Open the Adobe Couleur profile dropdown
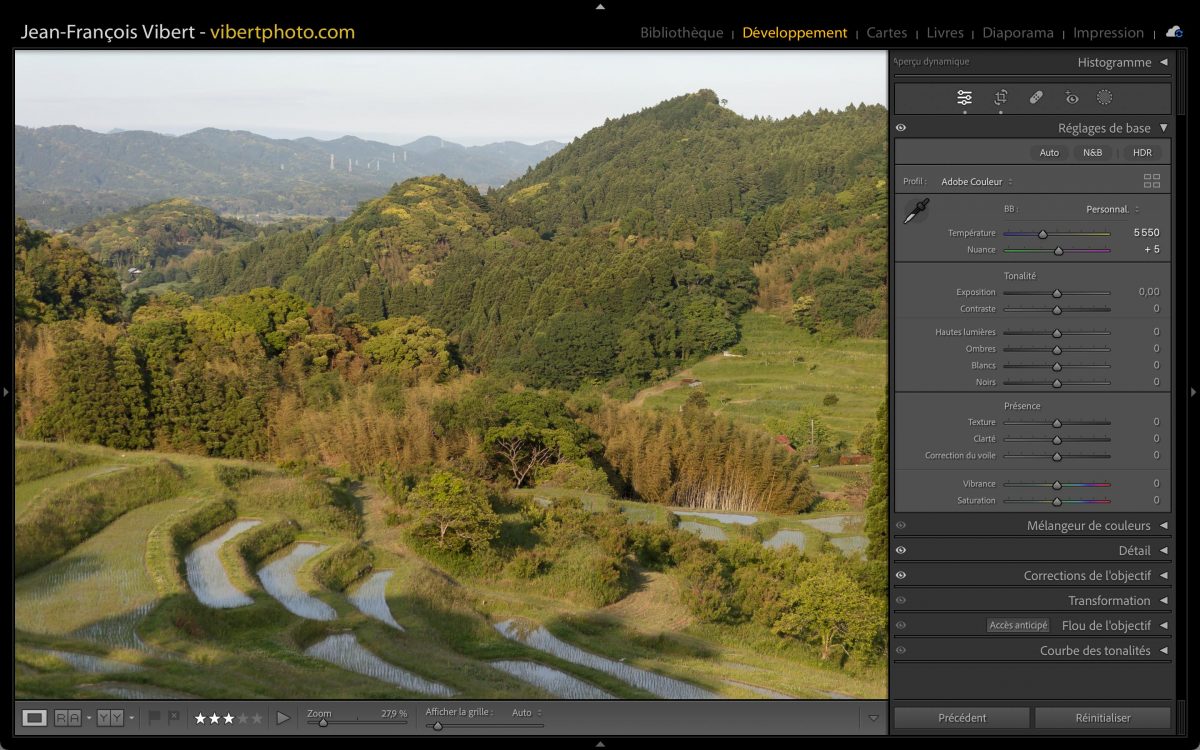This screenshot has width=1200, height=750. pyautogui.click(x=976, y=182)
